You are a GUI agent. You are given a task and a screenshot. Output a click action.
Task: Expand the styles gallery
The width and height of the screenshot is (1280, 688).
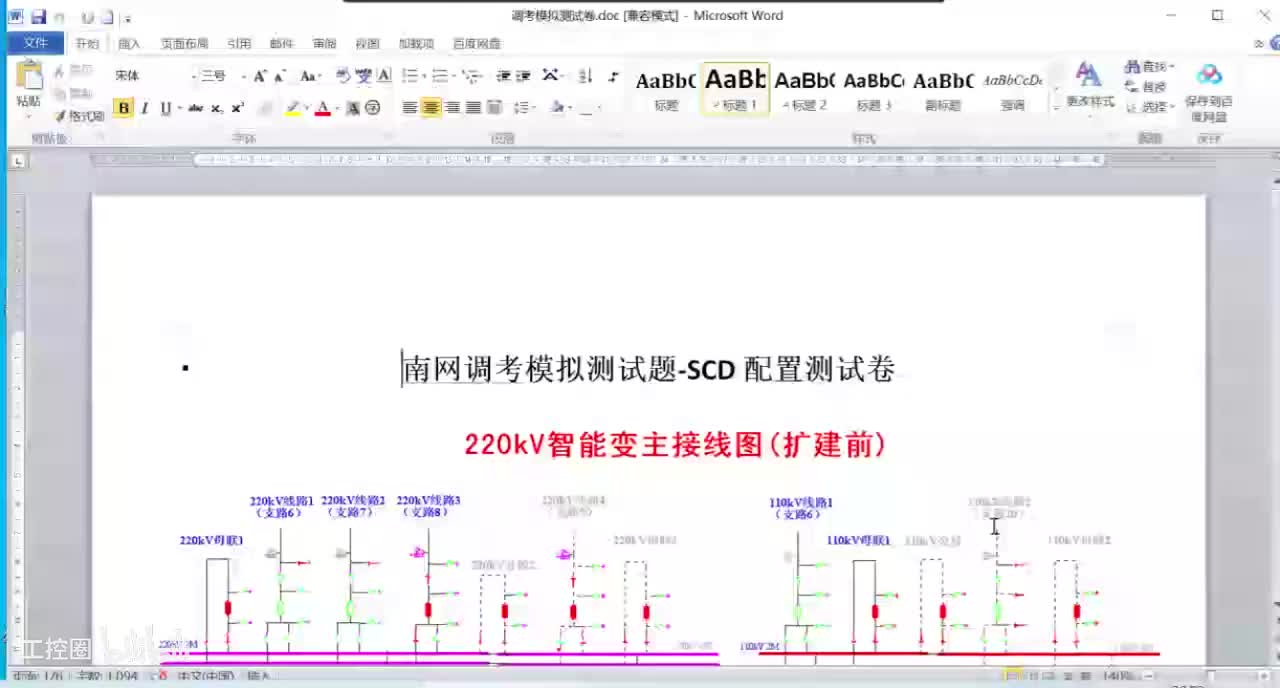pos(1054,108)
